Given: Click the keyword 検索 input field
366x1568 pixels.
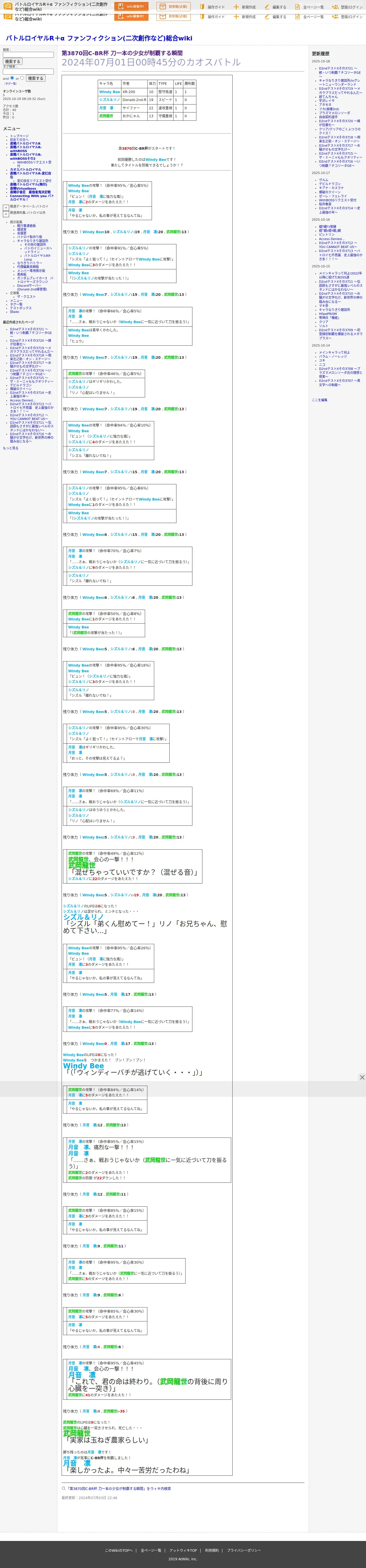Looking at the screenshot, I should click(28, 55).
